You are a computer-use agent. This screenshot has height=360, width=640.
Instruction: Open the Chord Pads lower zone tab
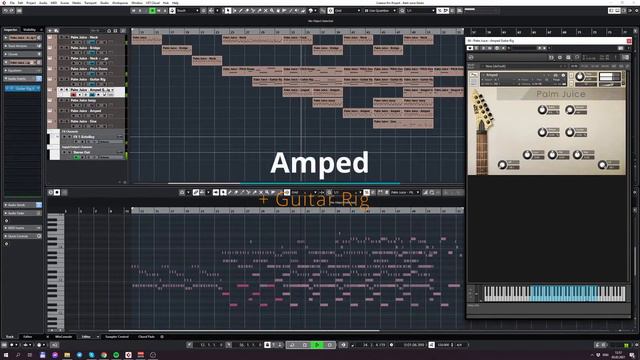click(x=147, y=337)
